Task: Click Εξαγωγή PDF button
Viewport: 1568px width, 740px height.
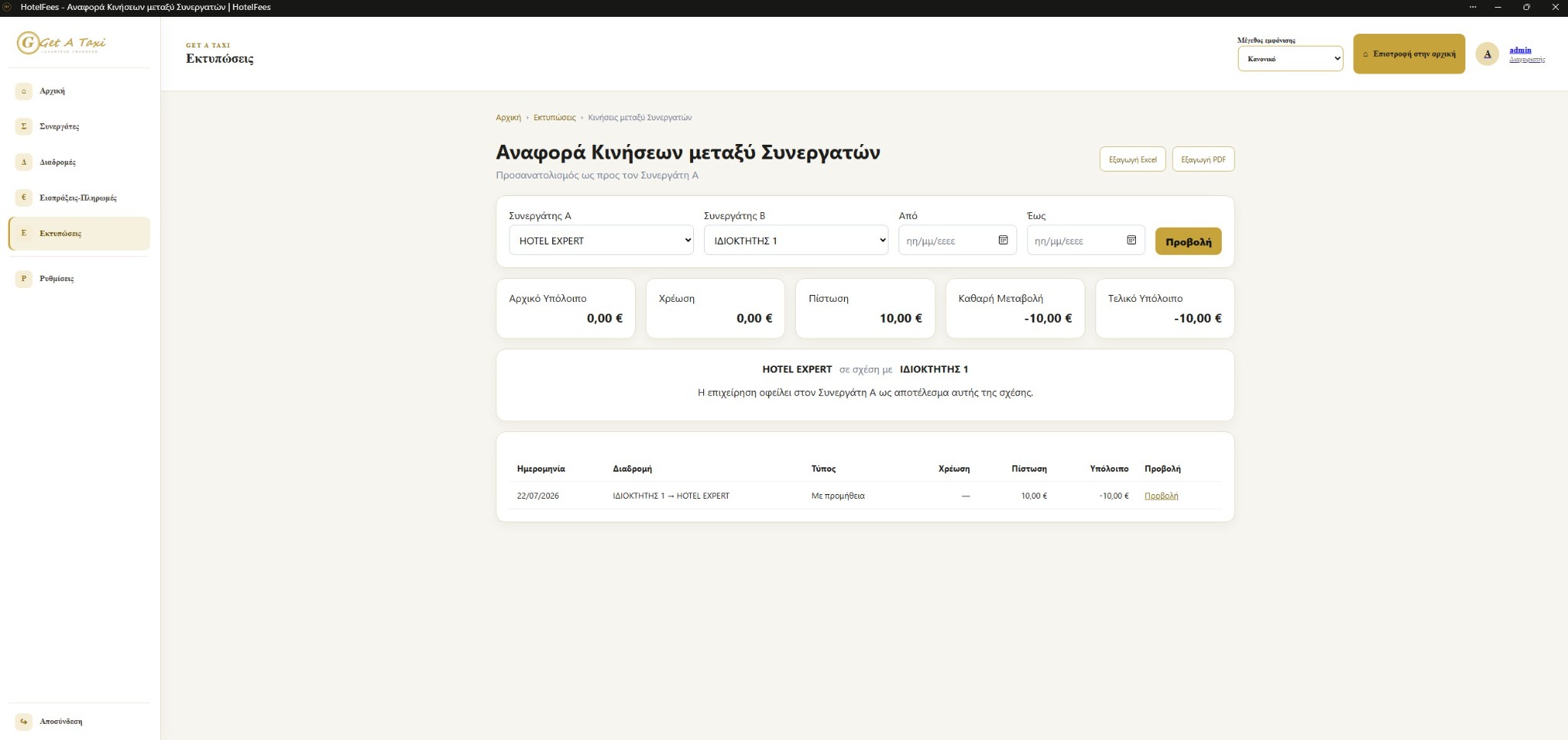Action: tap(1203, 159)
